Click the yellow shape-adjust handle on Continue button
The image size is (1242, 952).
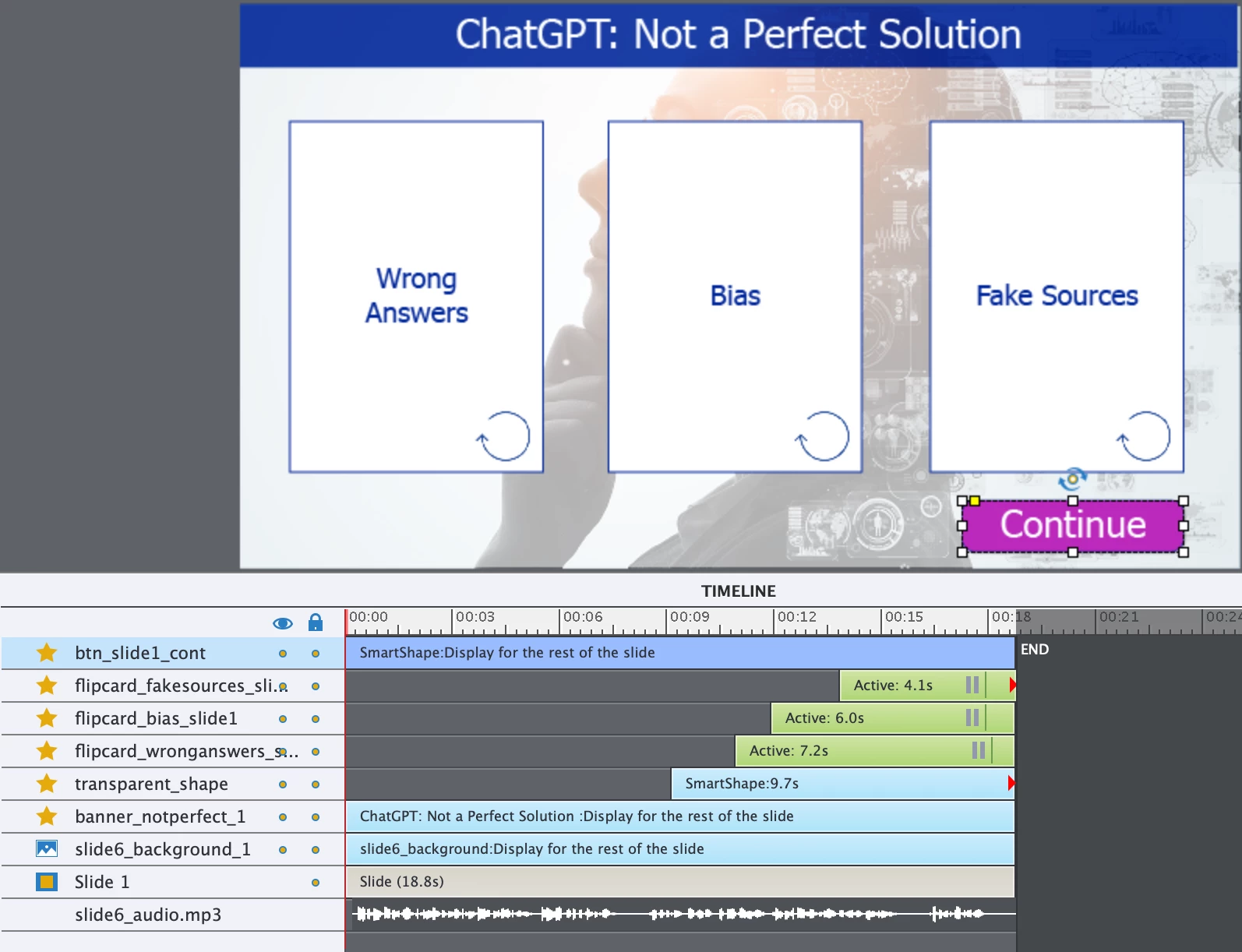[x=975, y=501]
